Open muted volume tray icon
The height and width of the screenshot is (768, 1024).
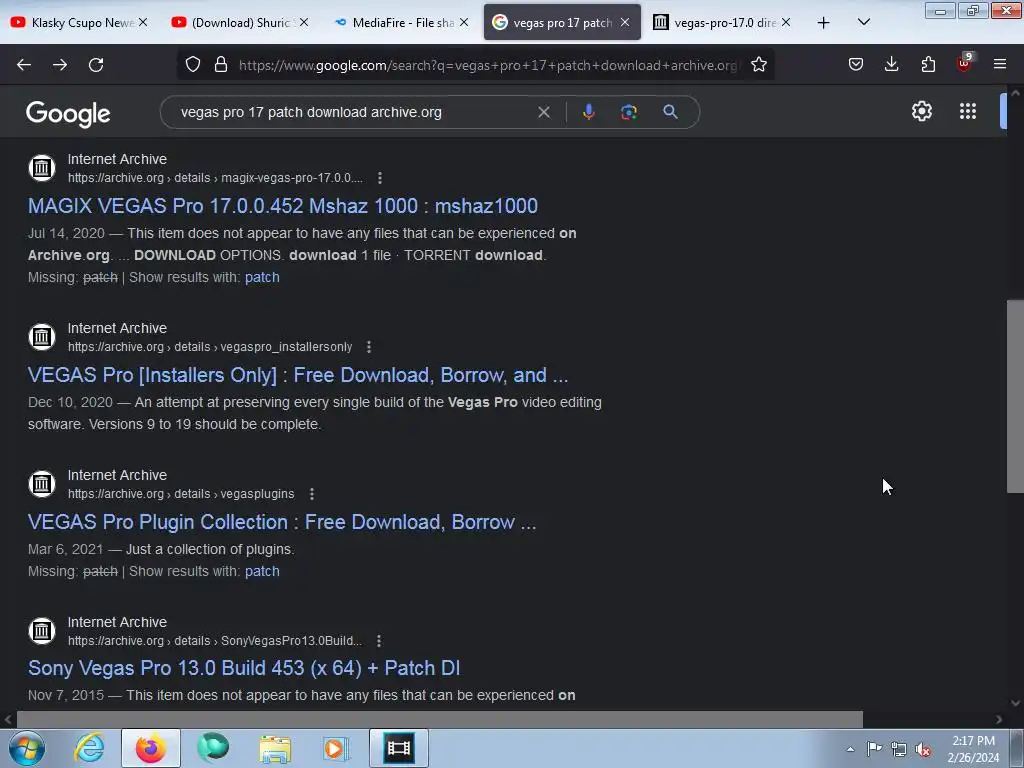click(923, 749)
